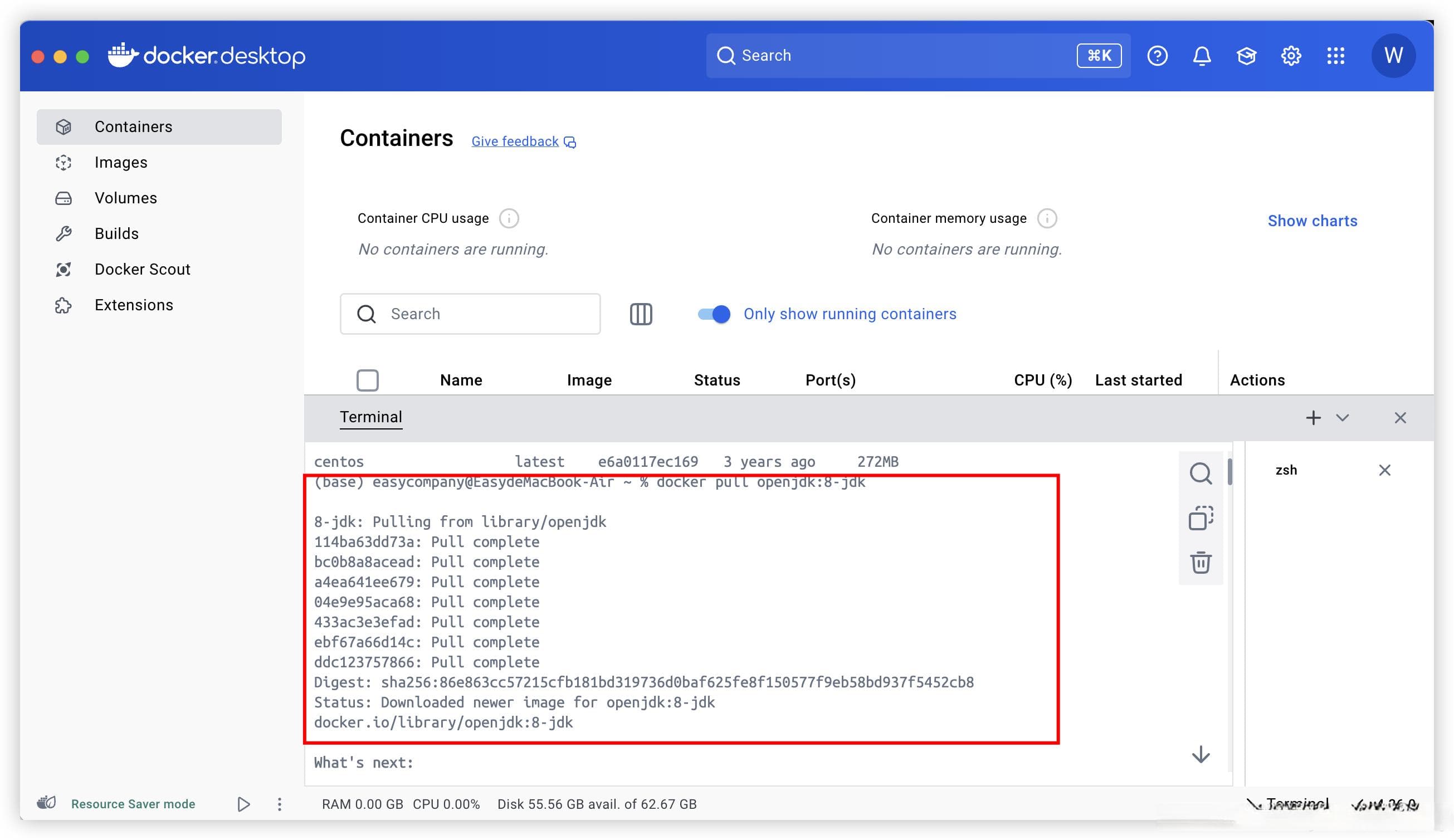Click the Image column header

pos(588,380)
